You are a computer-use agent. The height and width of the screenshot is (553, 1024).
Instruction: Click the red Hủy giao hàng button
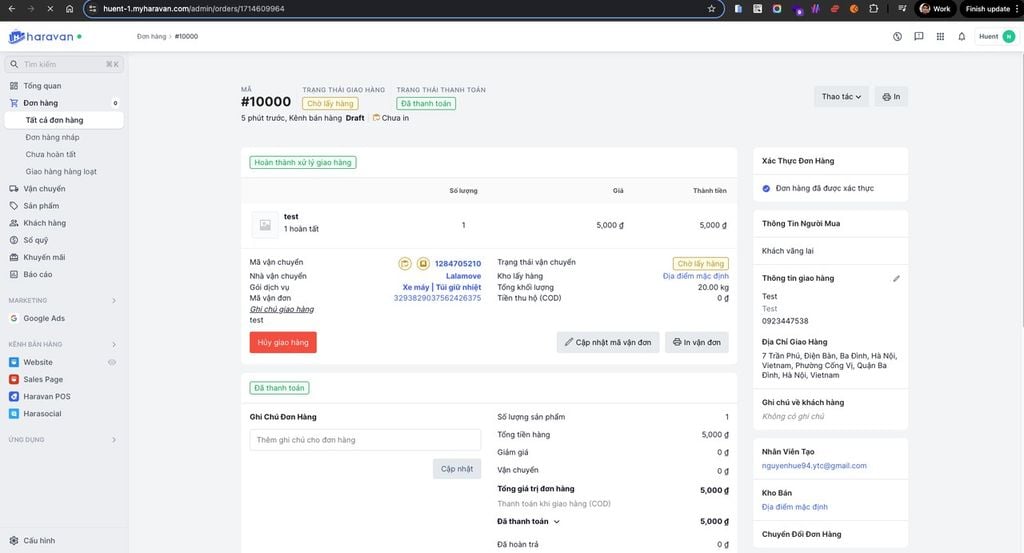(x=283, y=342)
